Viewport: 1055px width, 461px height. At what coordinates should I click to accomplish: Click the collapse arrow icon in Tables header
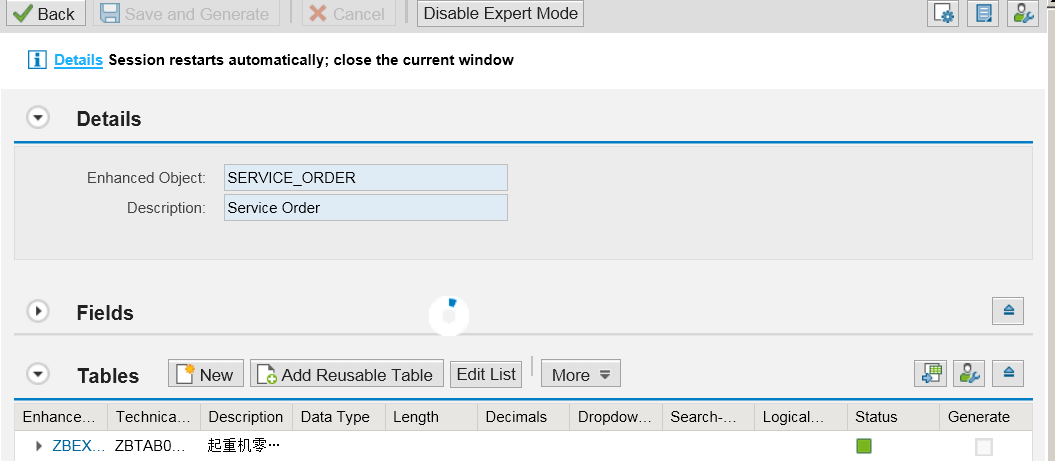[1008, 374]
